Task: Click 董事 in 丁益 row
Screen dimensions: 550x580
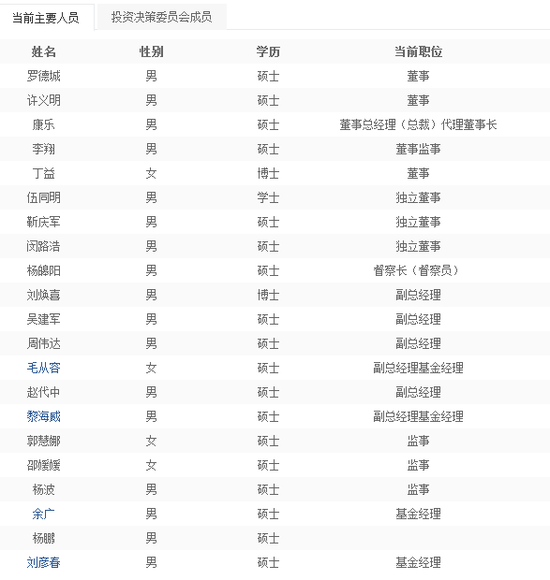Action: point(418,173)
